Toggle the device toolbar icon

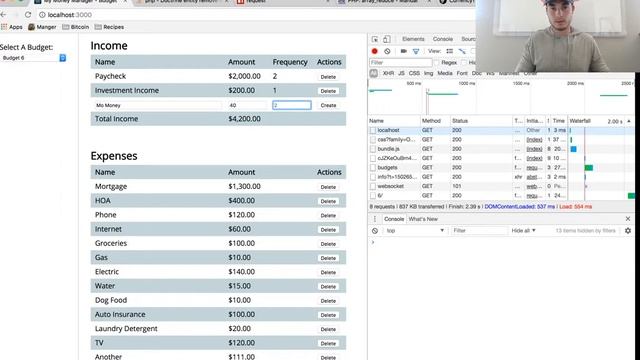(387, 39)
